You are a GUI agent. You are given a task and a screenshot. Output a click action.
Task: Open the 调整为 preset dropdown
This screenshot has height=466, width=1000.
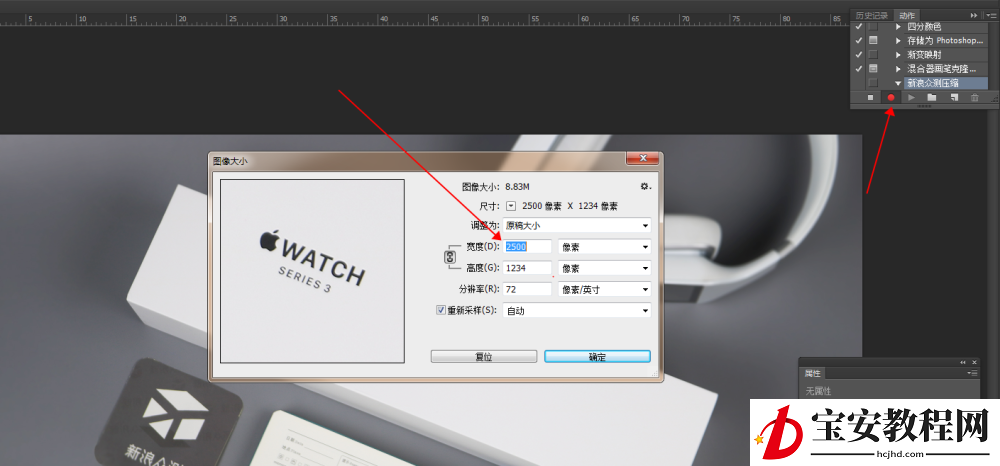[577, 225]
